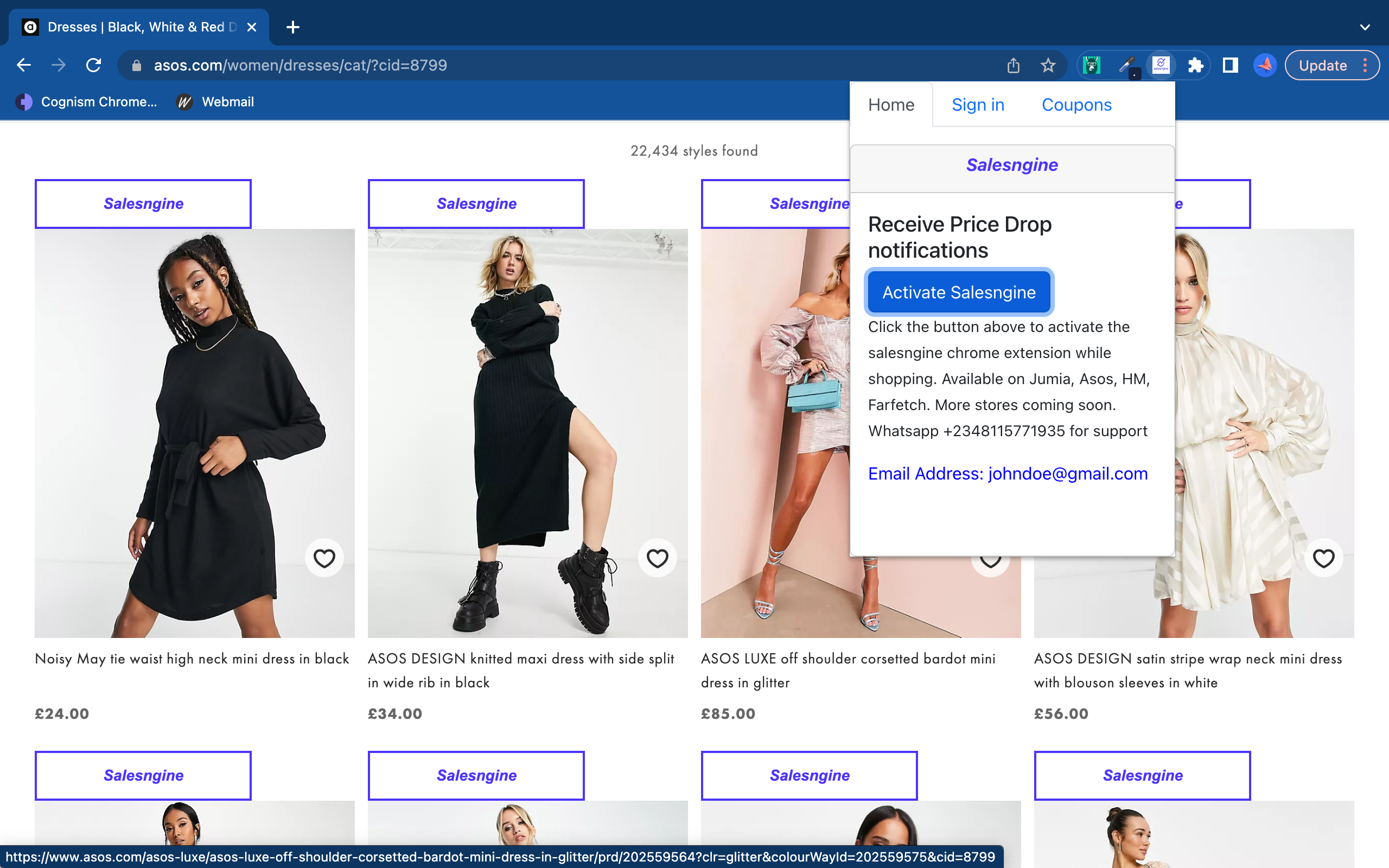
Task: Click the browser forward arrow
Action: point(59,65)
